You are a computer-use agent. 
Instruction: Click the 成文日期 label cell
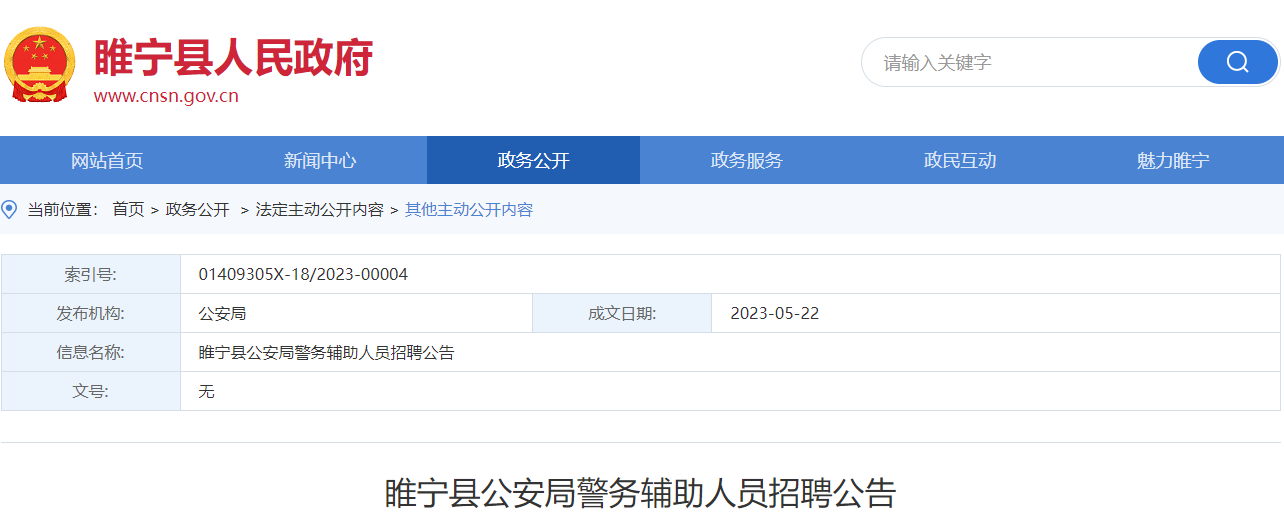622,313
